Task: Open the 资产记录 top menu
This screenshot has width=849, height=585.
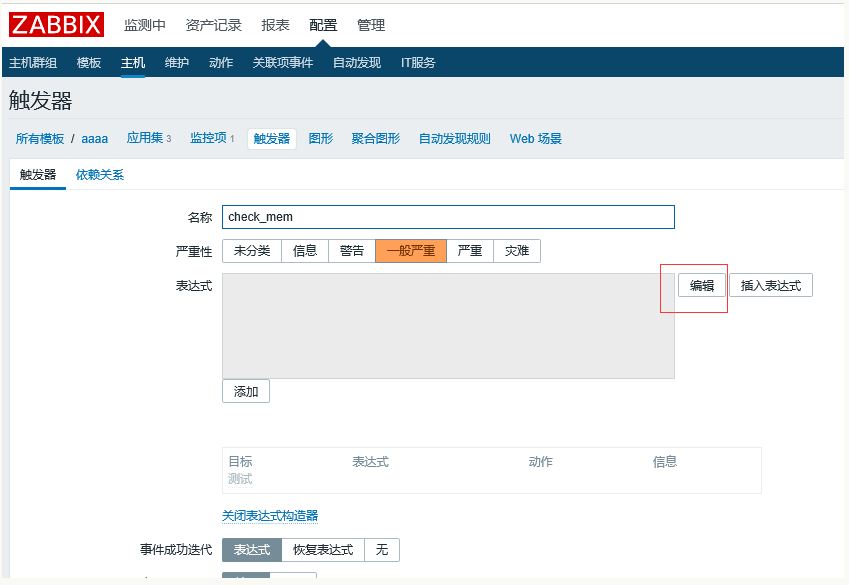Action: tap(213, 25)
